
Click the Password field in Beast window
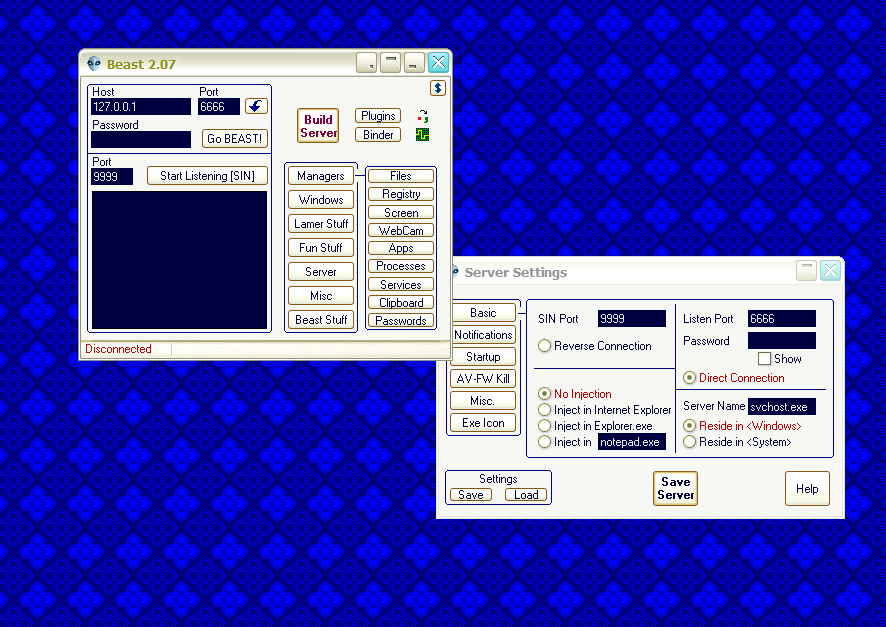coord(141,140)
